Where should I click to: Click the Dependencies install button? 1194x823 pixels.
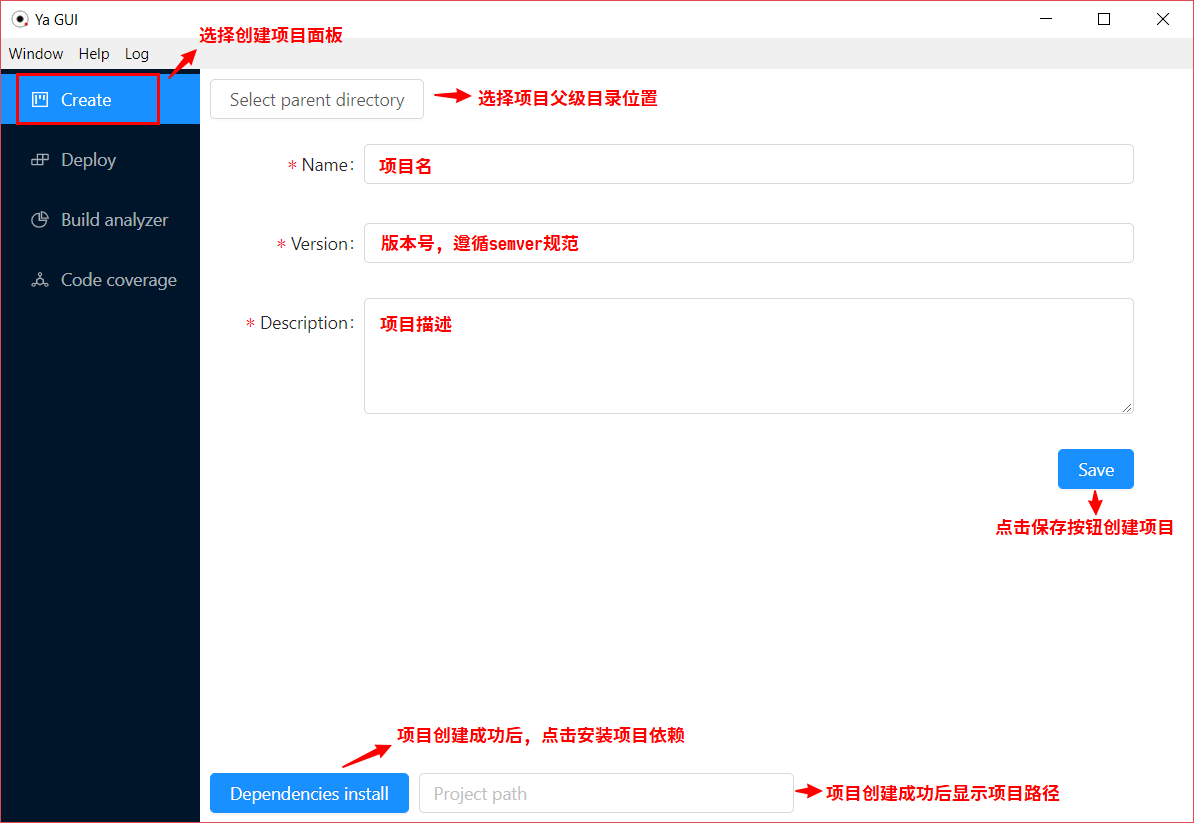[x=309, y=793]
